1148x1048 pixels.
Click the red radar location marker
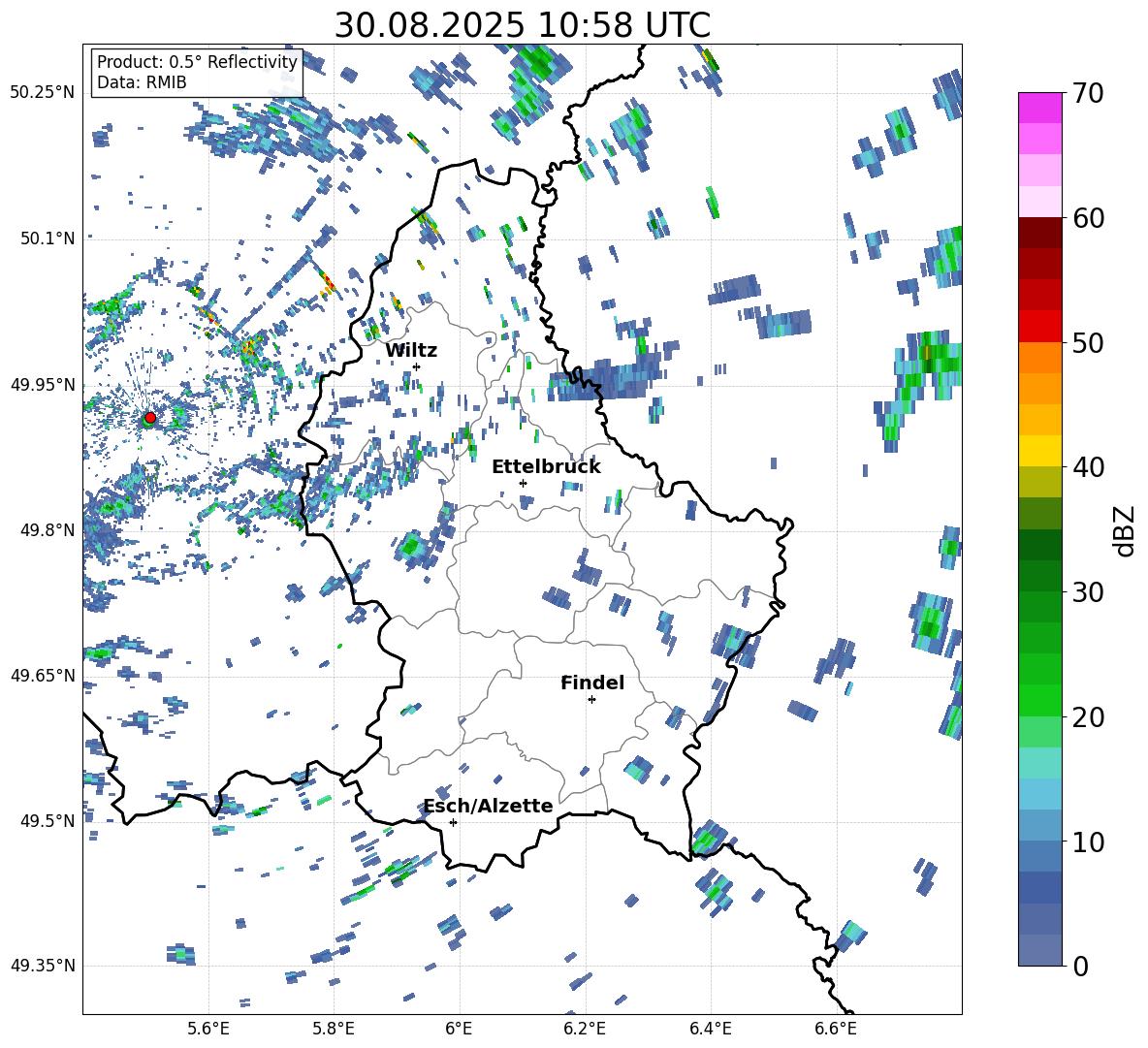[150, 418]
